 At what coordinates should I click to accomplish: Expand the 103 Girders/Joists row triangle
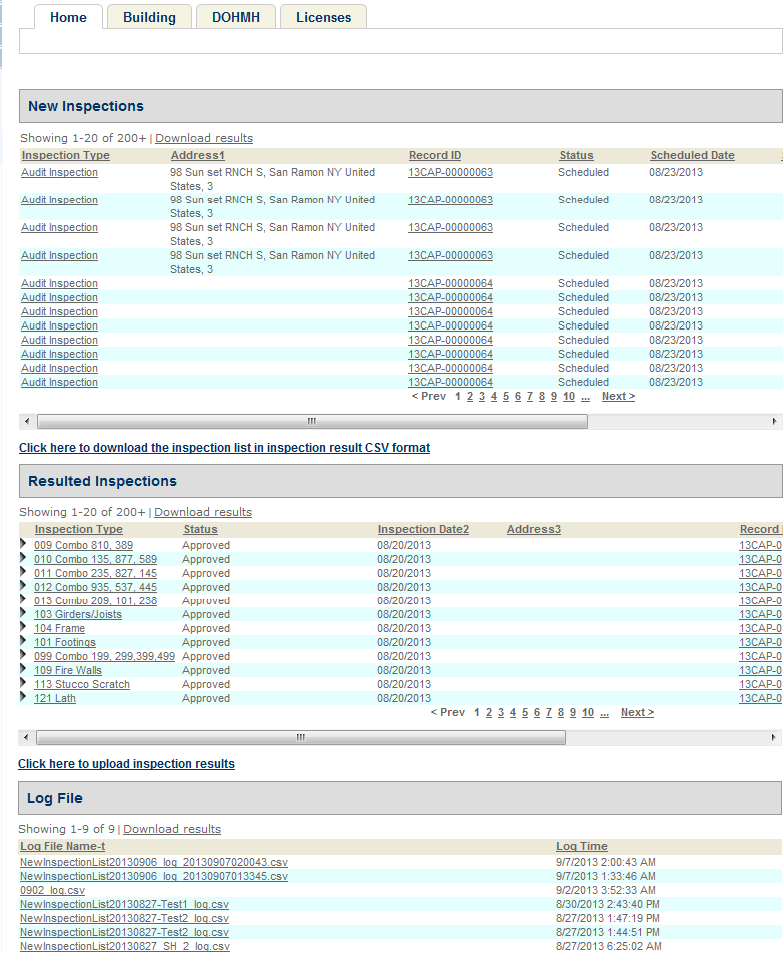24,613
